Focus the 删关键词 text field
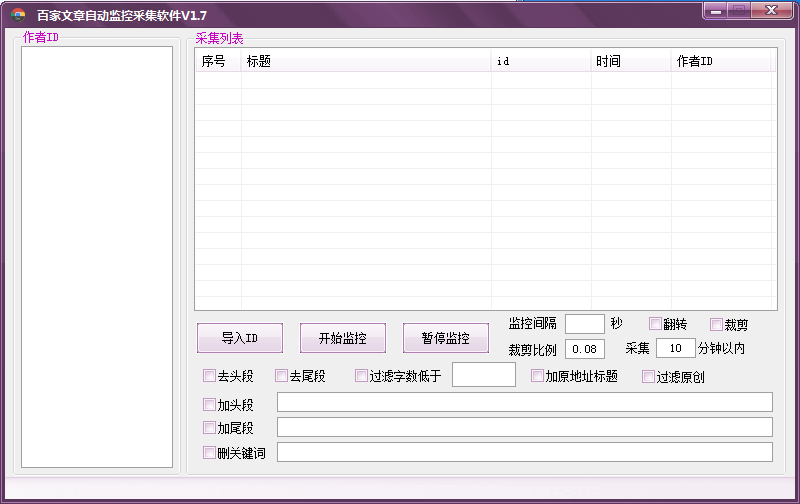800x504 pixels. click(524, 452)
